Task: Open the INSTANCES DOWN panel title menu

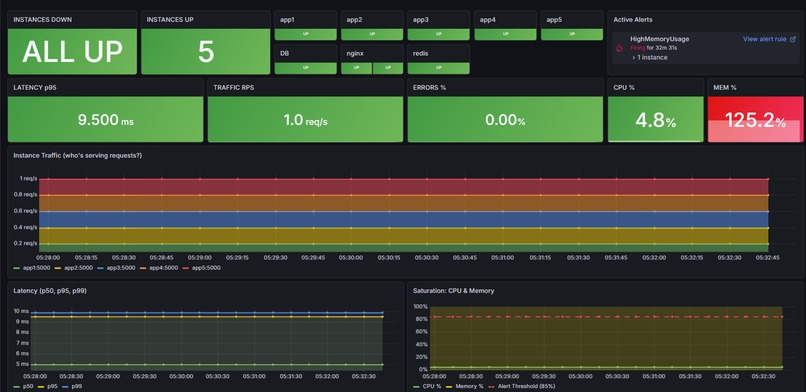Action: [x=43, y=20]
